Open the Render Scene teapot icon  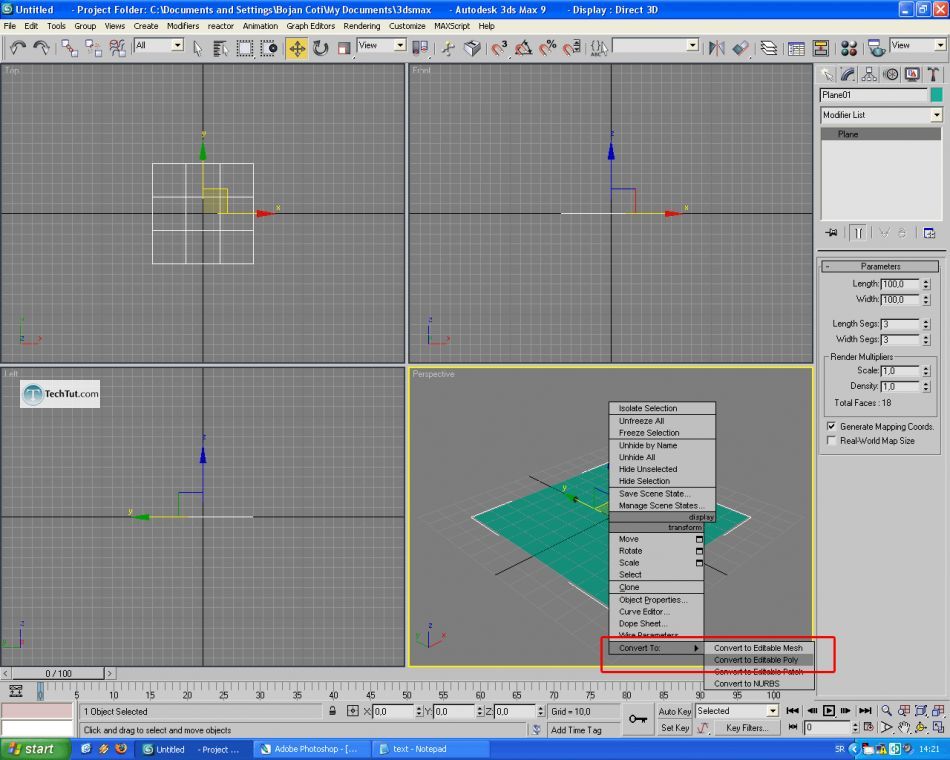pyautogui.click(x=876, y=48)
